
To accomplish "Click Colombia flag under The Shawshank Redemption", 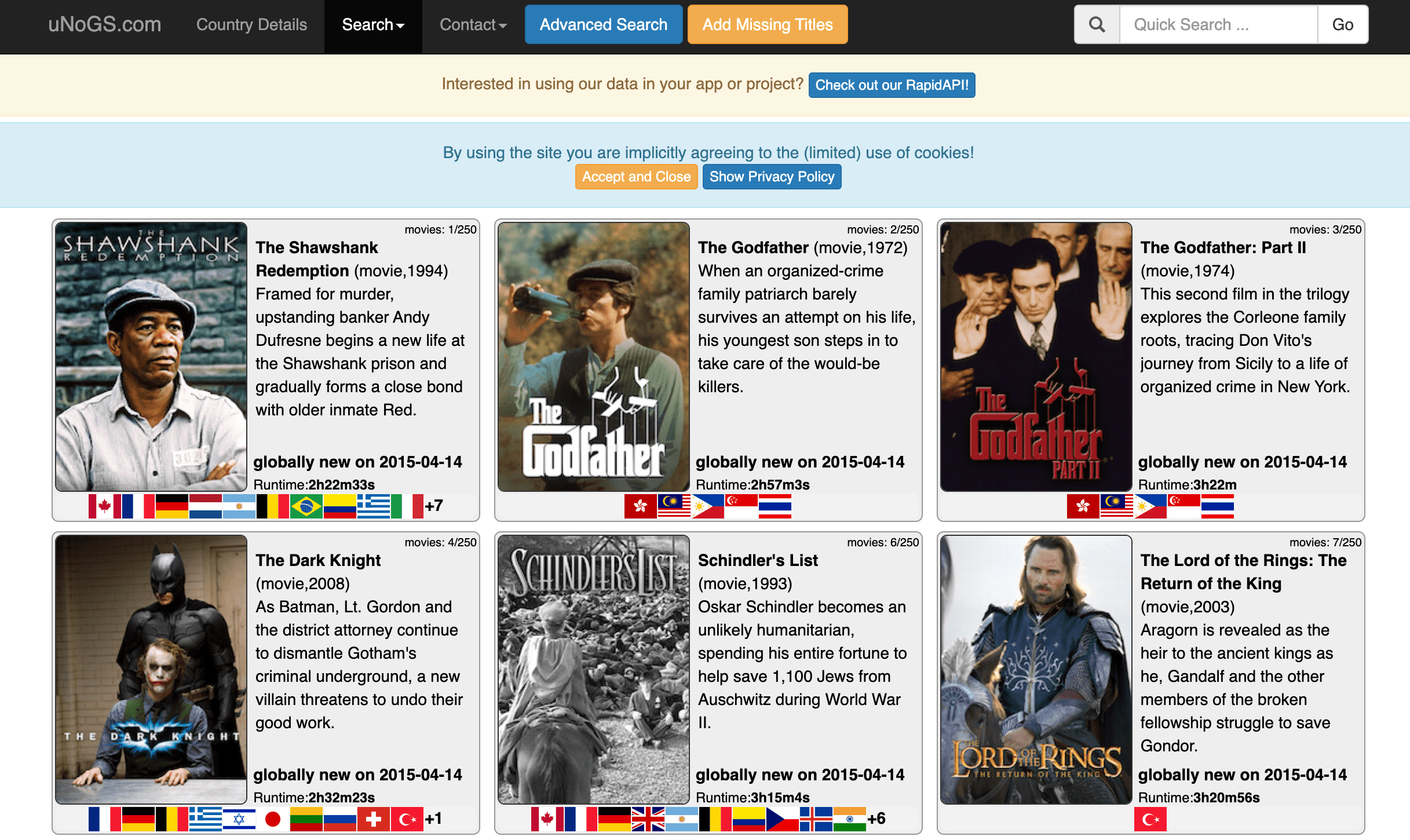I will 340,506.
